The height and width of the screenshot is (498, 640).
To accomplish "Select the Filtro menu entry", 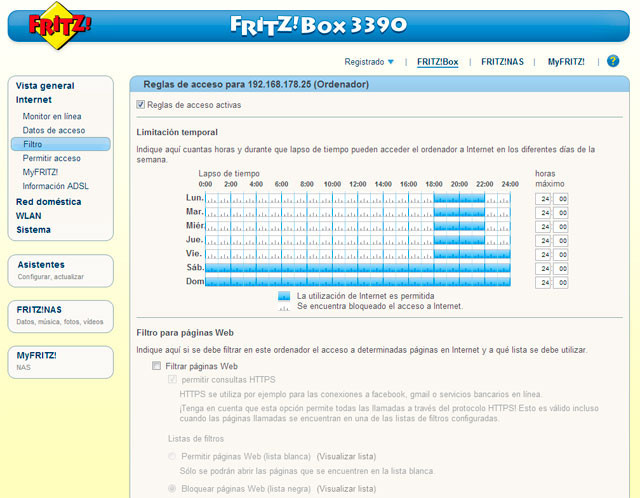I will click(x=61, y=144).
